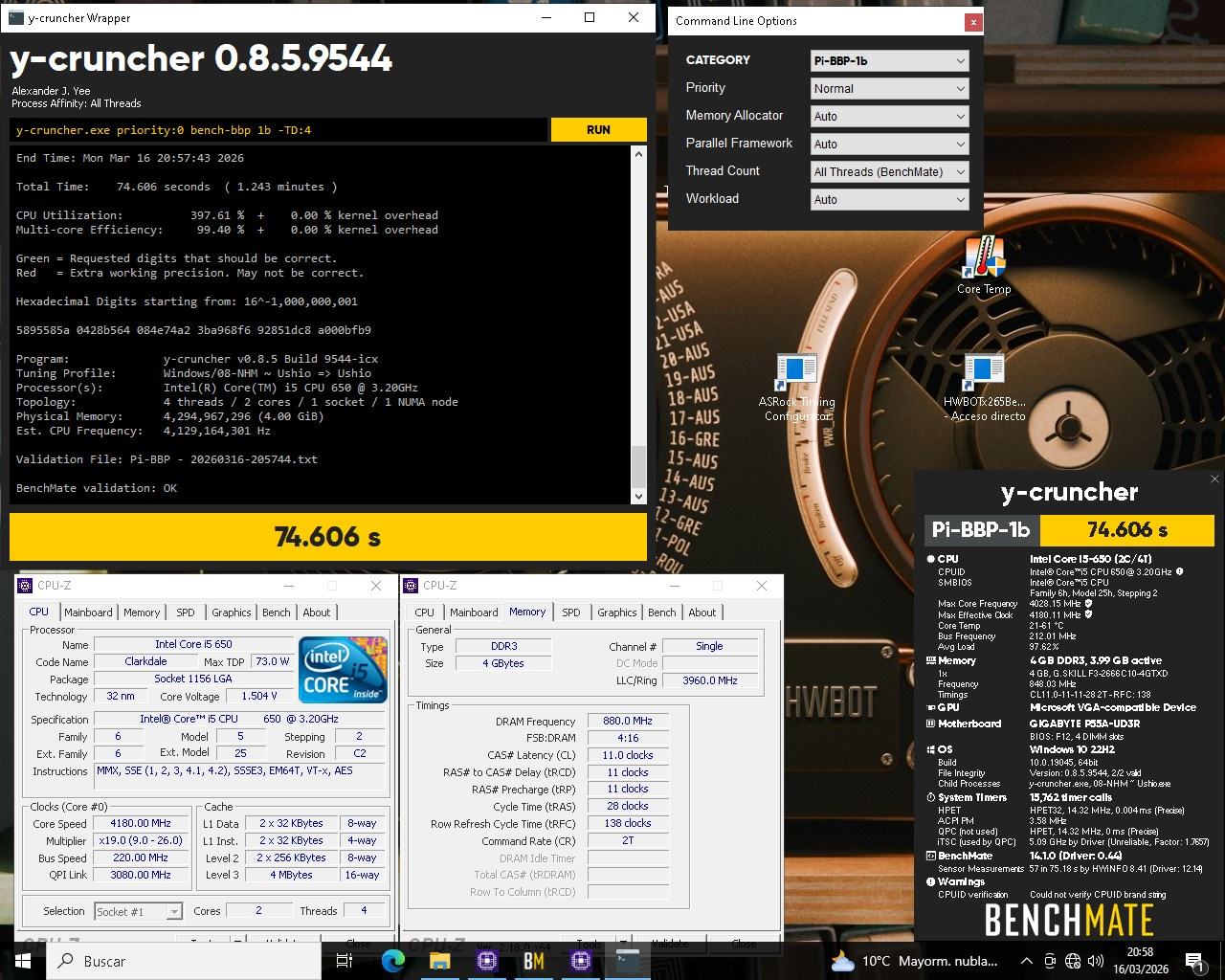Click the Warnings icon in BenchMate panel
This screenshot has height=980, width=1225.
click(x=930, y=881)
